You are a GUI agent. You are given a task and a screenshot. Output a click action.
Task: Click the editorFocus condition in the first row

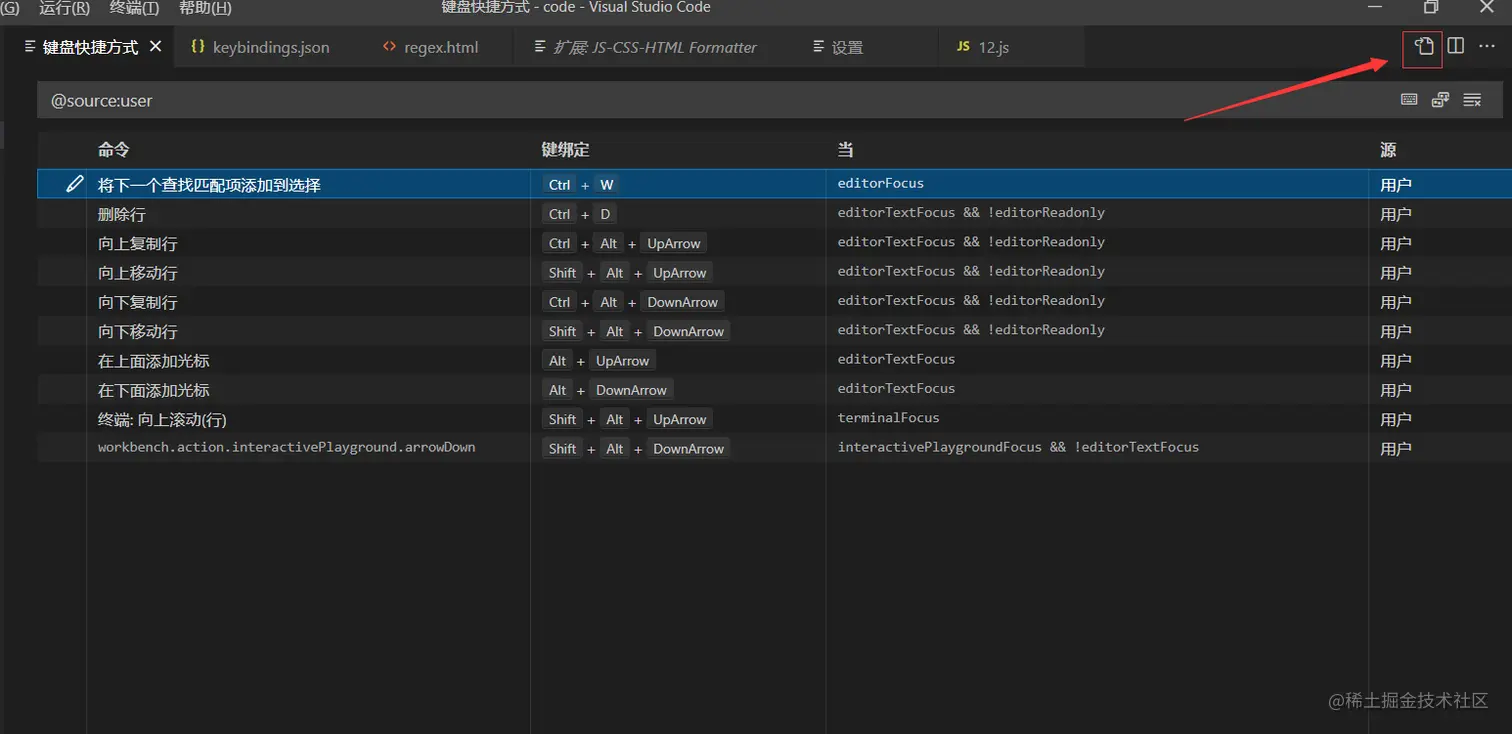click(881, 183)
